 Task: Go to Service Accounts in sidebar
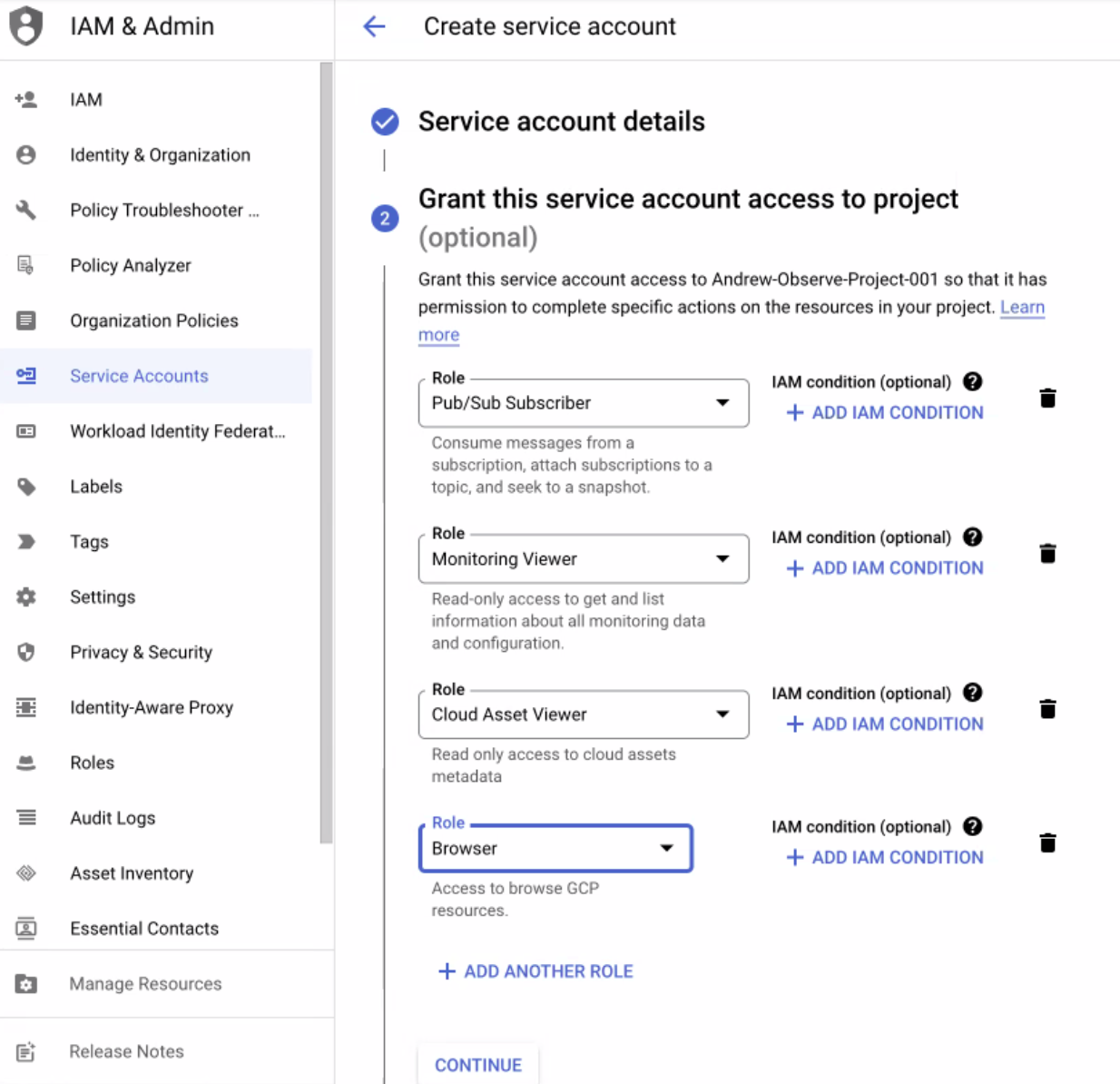tap(156, 376)
